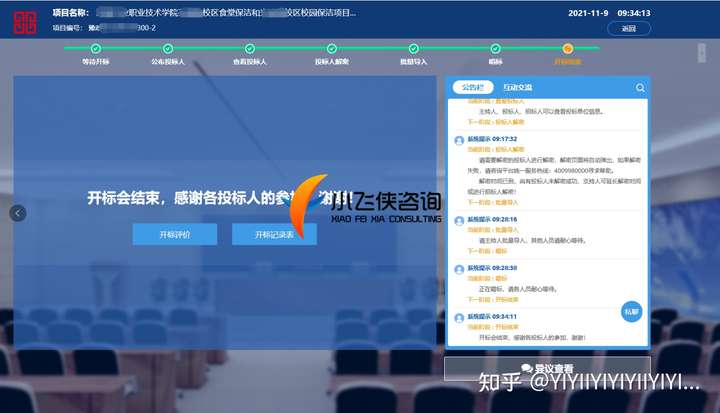Open the 开标评价 button
720x413 pixels.
point(175,234)
